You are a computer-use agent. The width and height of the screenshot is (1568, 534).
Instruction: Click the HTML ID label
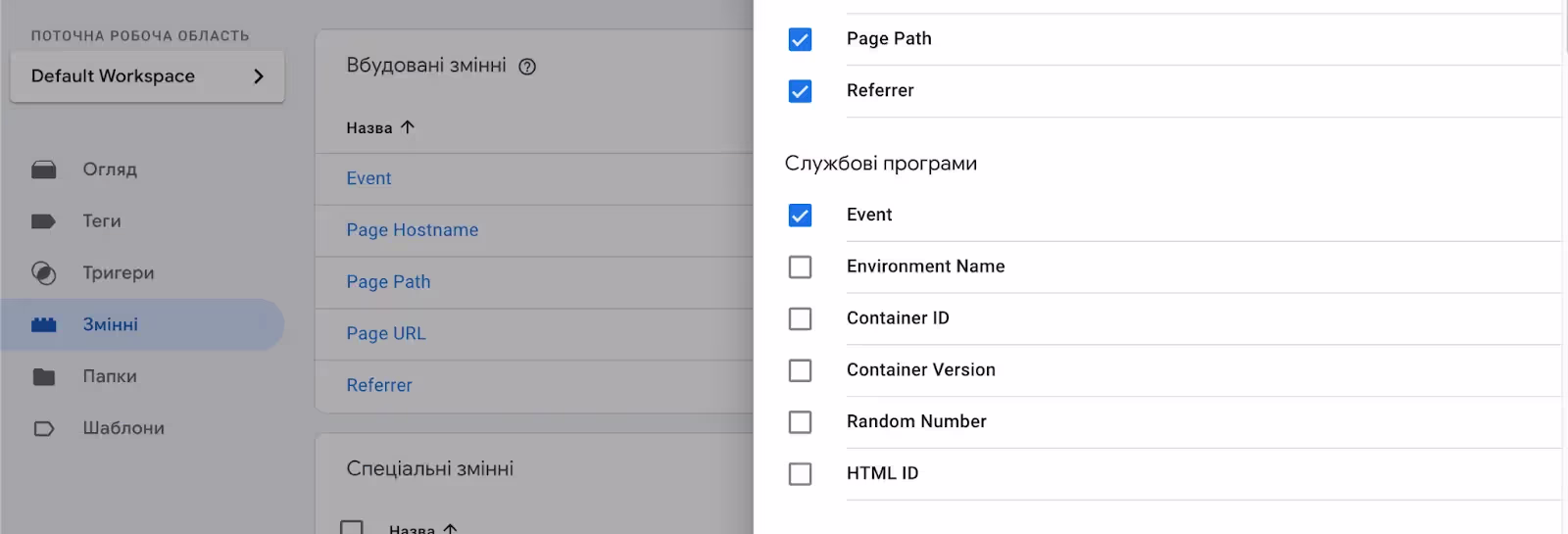(x=883, y=473)
